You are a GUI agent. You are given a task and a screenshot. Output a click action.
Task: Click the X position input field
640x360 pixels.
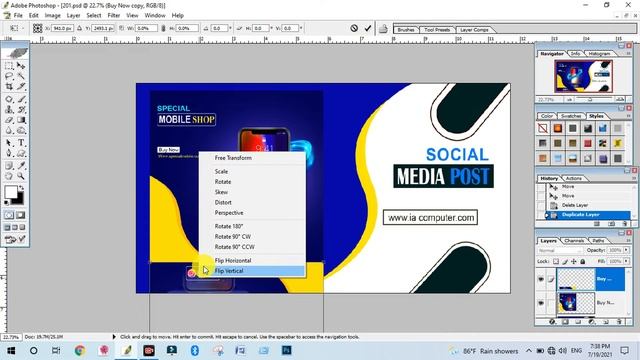tap(62, 28)
